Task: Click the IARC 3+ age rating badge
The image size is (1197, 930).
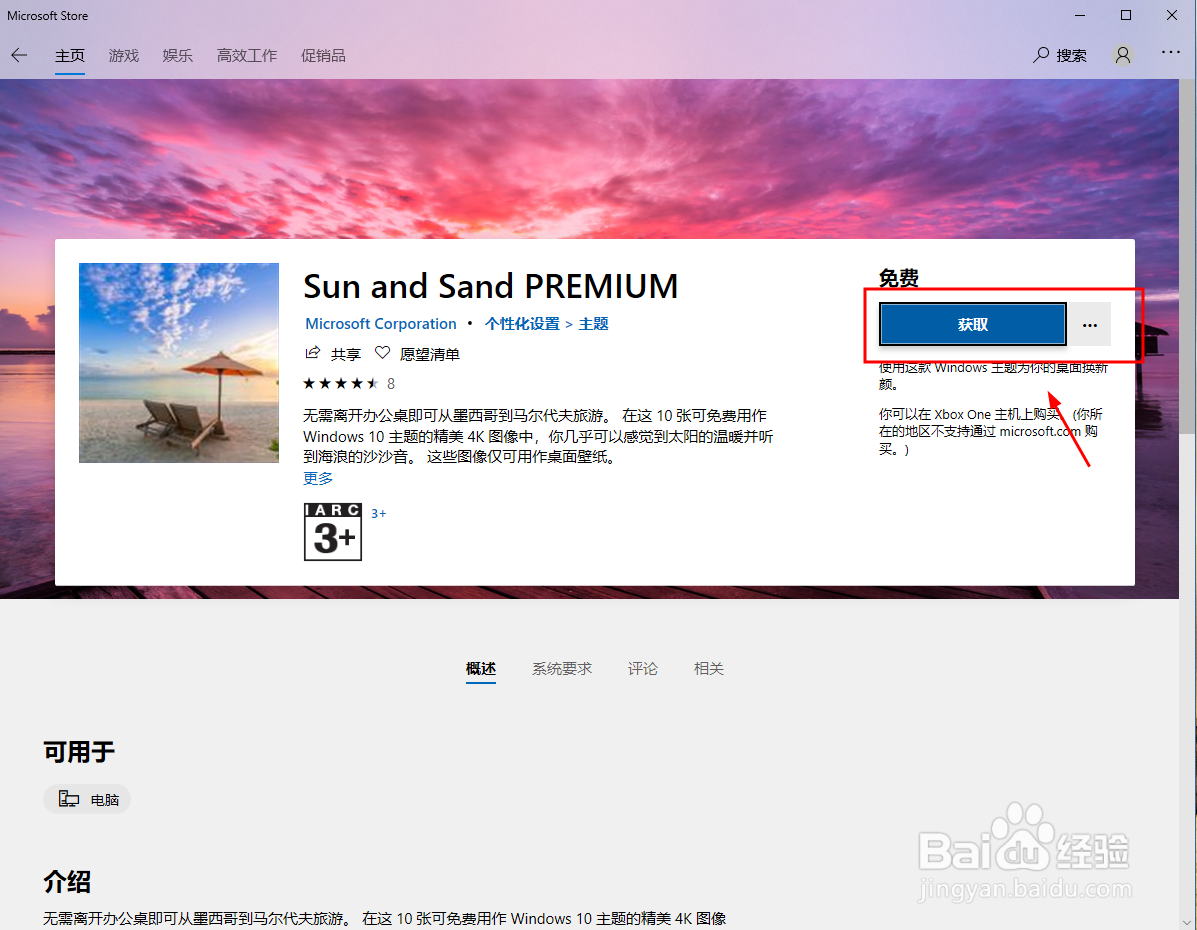Action: (332, 532)
